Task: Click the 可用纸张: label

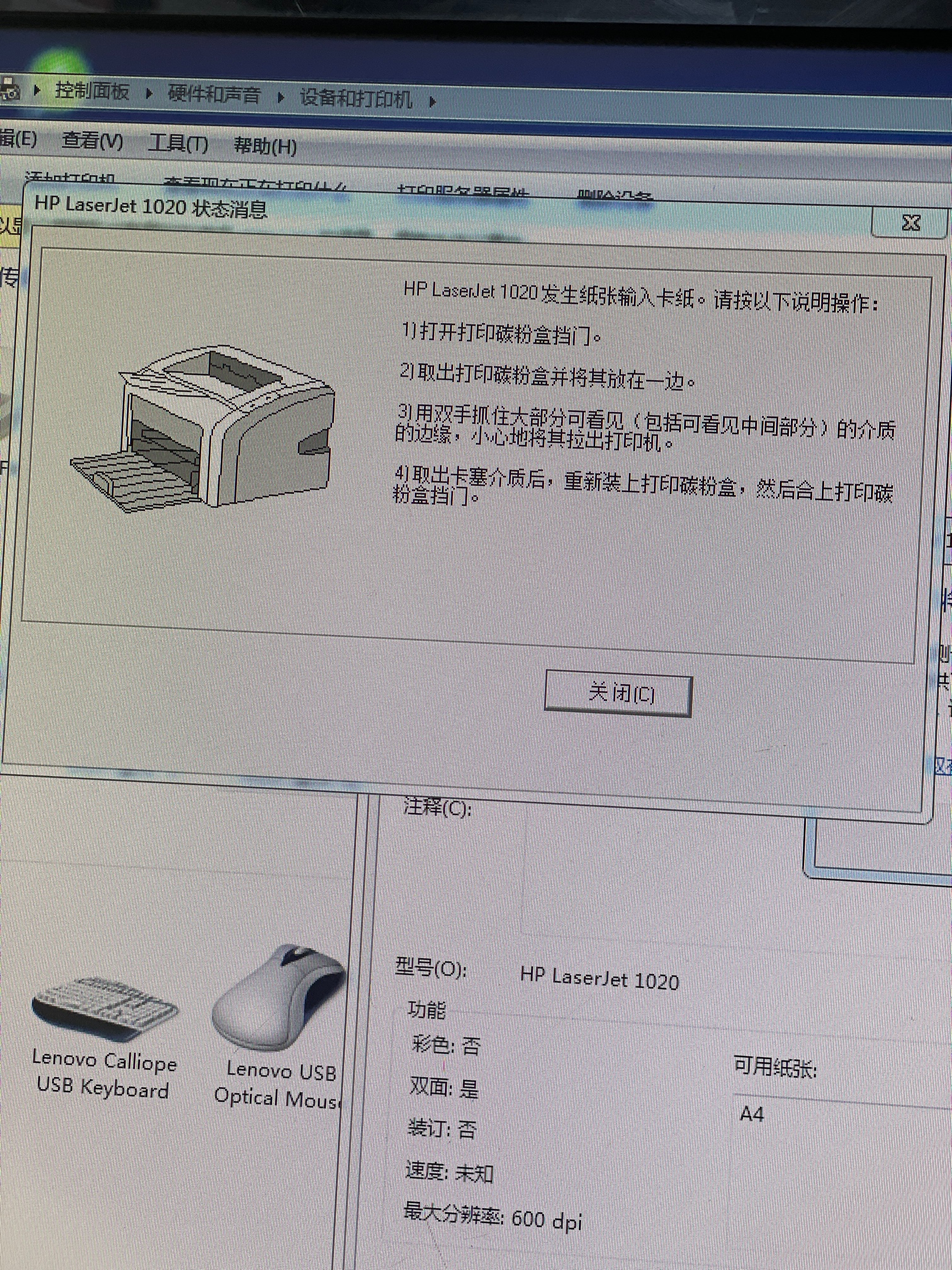Action: tap(775, 1067)
